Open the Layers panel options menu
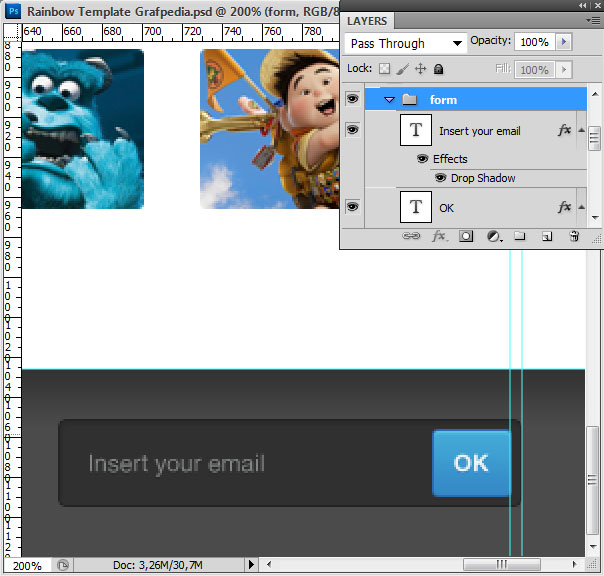The image size is (604, 576). [x=592, y=20]
